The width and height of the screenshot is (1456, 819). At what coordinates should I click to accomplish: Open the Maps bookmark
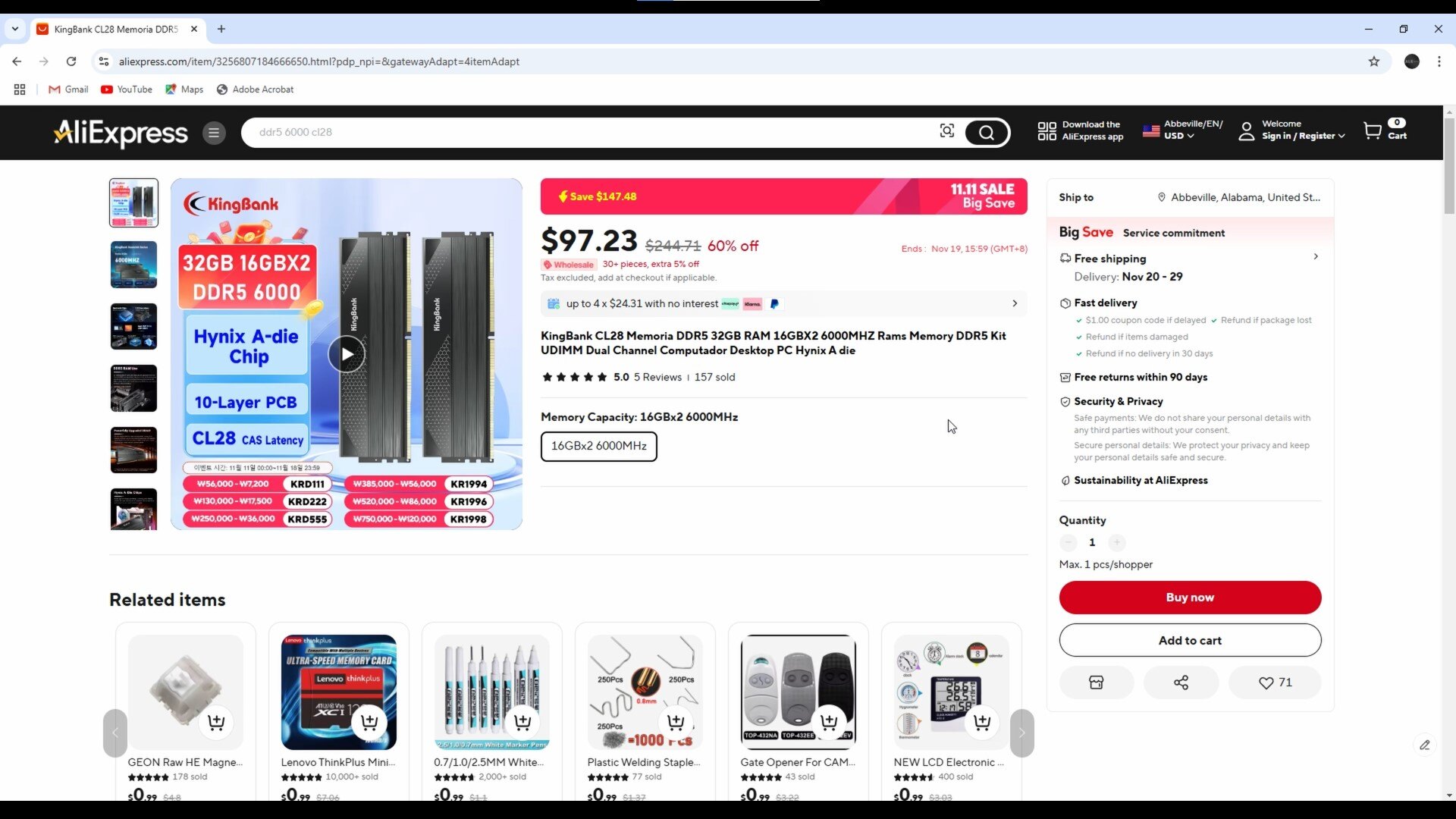click(184, 89)
